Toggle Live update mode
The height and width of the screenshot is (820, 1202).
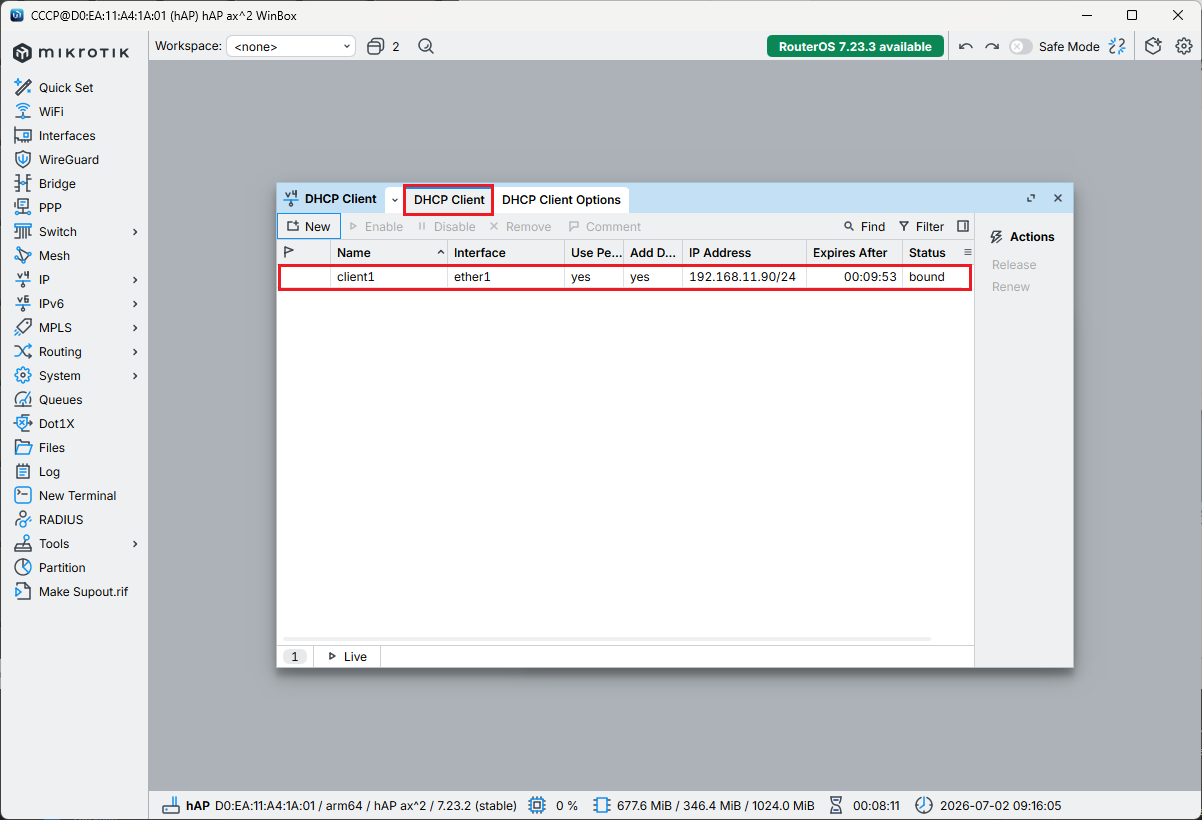click(347, 657)
